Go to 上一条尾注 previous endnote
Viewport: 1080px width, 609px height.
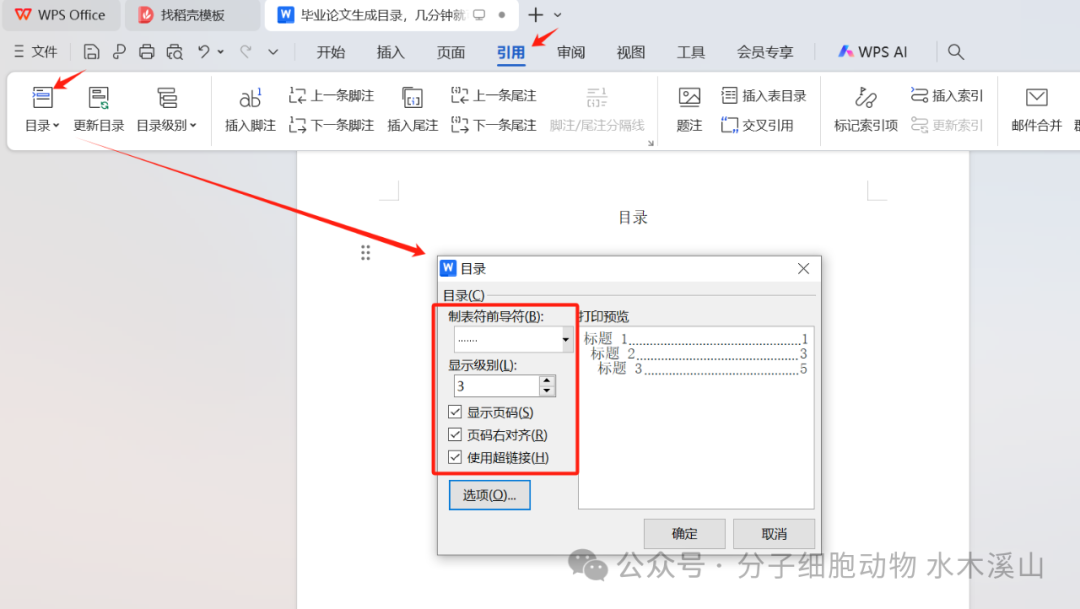click(x=494, y=96)
